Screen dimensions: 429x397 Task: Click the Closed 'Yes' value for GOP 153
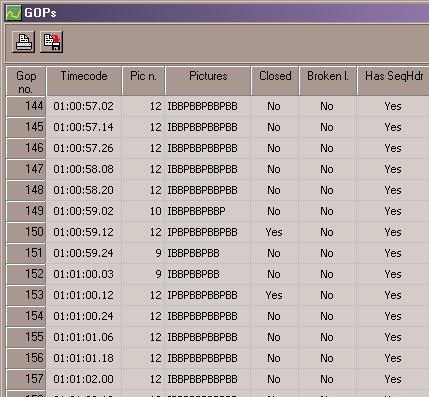274,295
